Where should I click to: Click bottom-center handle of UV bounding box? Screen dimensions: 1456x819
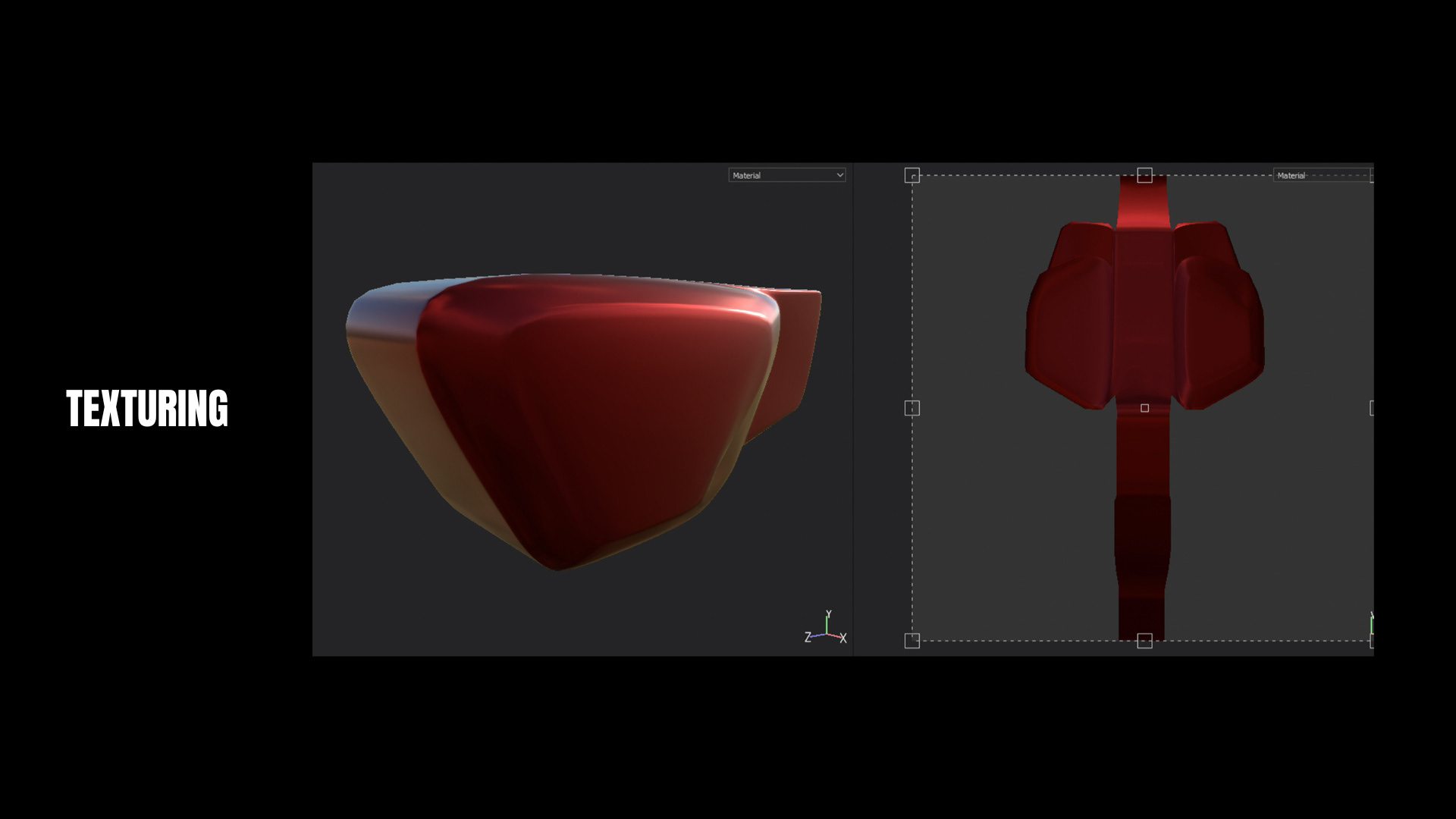[x=1144, y=641]
